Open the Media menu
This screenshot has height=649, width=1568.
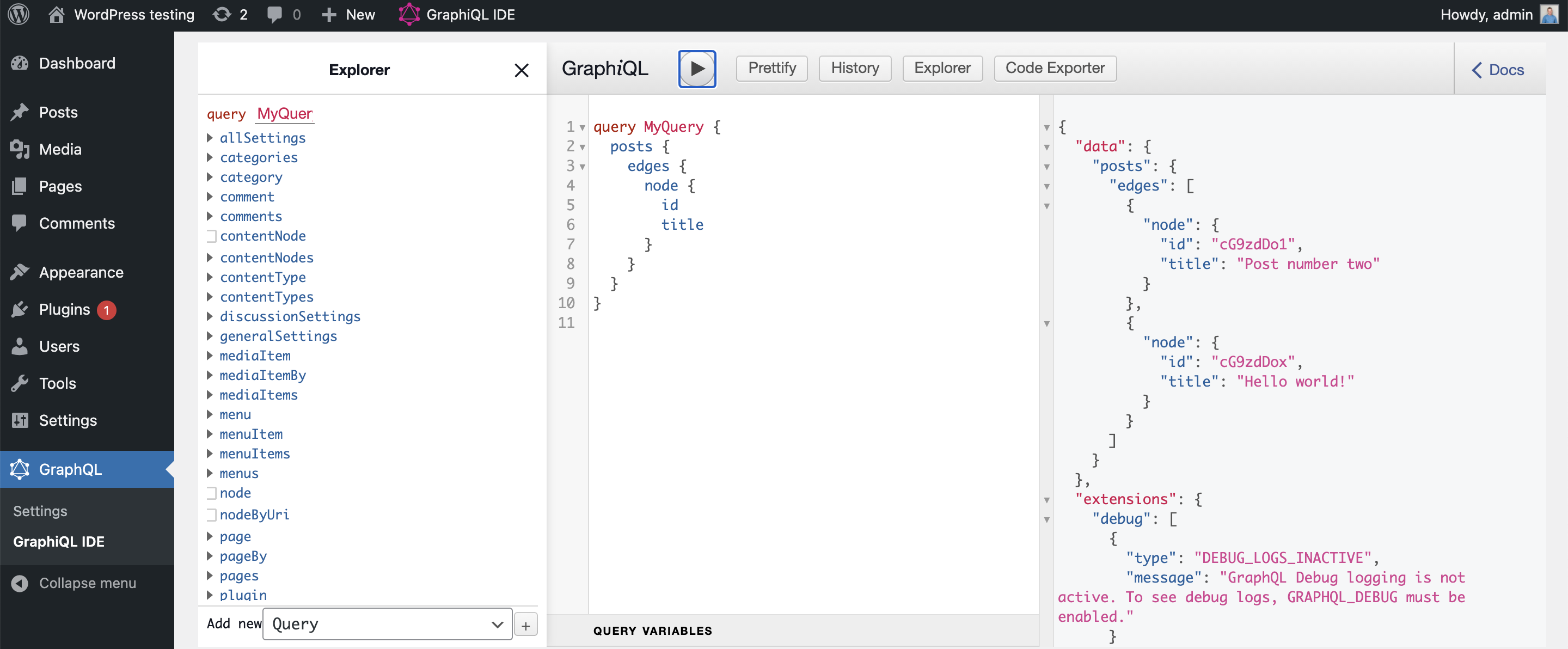[x=60, y=149]
